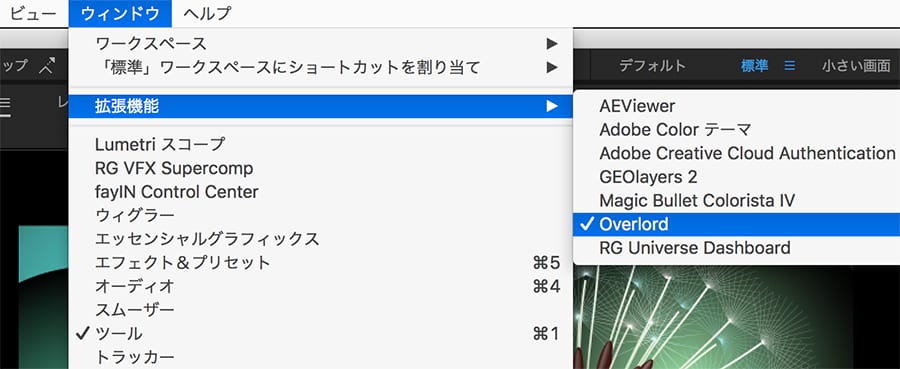Open エッセンシャルグラフィックス panel

(x=320, y=239)
